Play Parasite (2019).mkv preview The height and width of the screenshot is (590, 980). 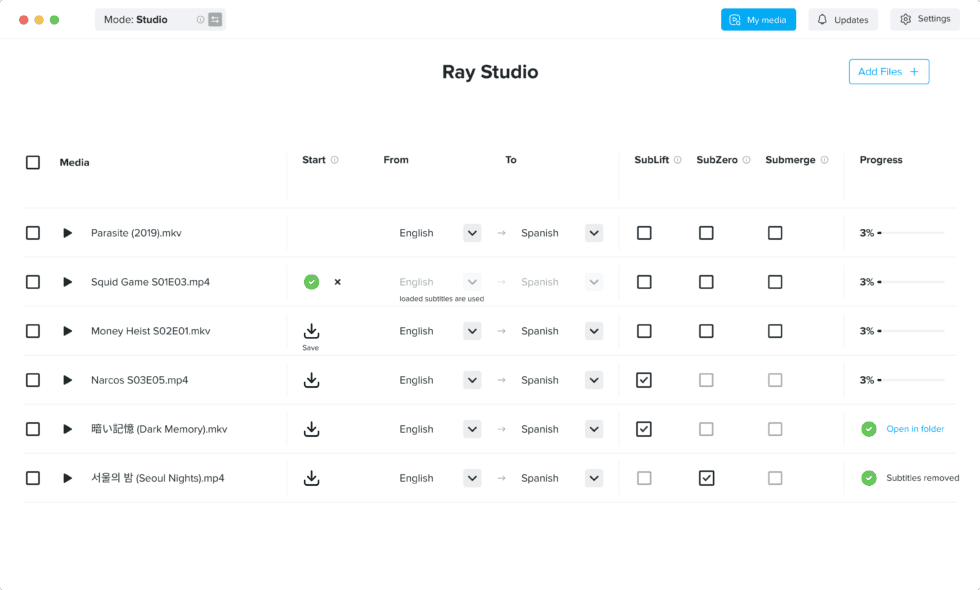[68, 233]
